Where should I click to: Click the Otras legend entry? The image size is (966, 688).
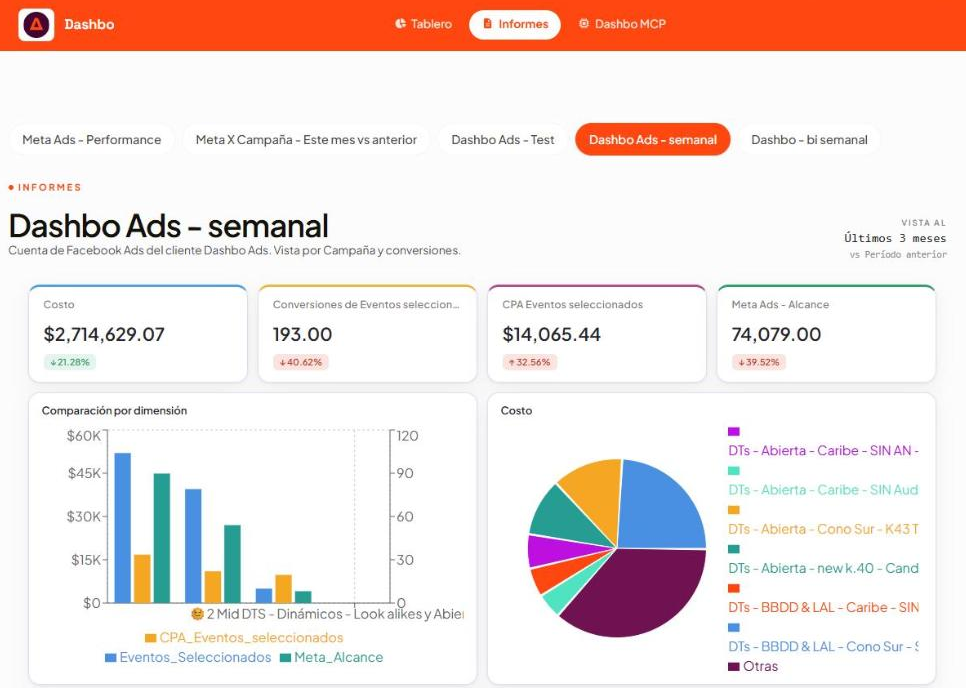[753, 666]
